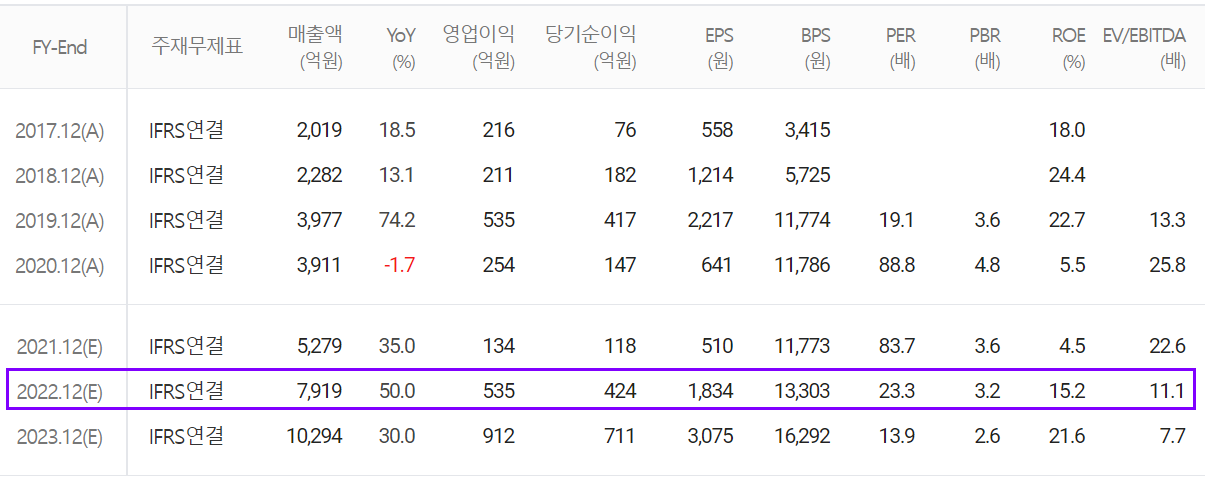The width and height of the screenshot is (1205, 480).
Task: Select the 2017.12(A) fiscal year row label
Action: coord(60,131)
